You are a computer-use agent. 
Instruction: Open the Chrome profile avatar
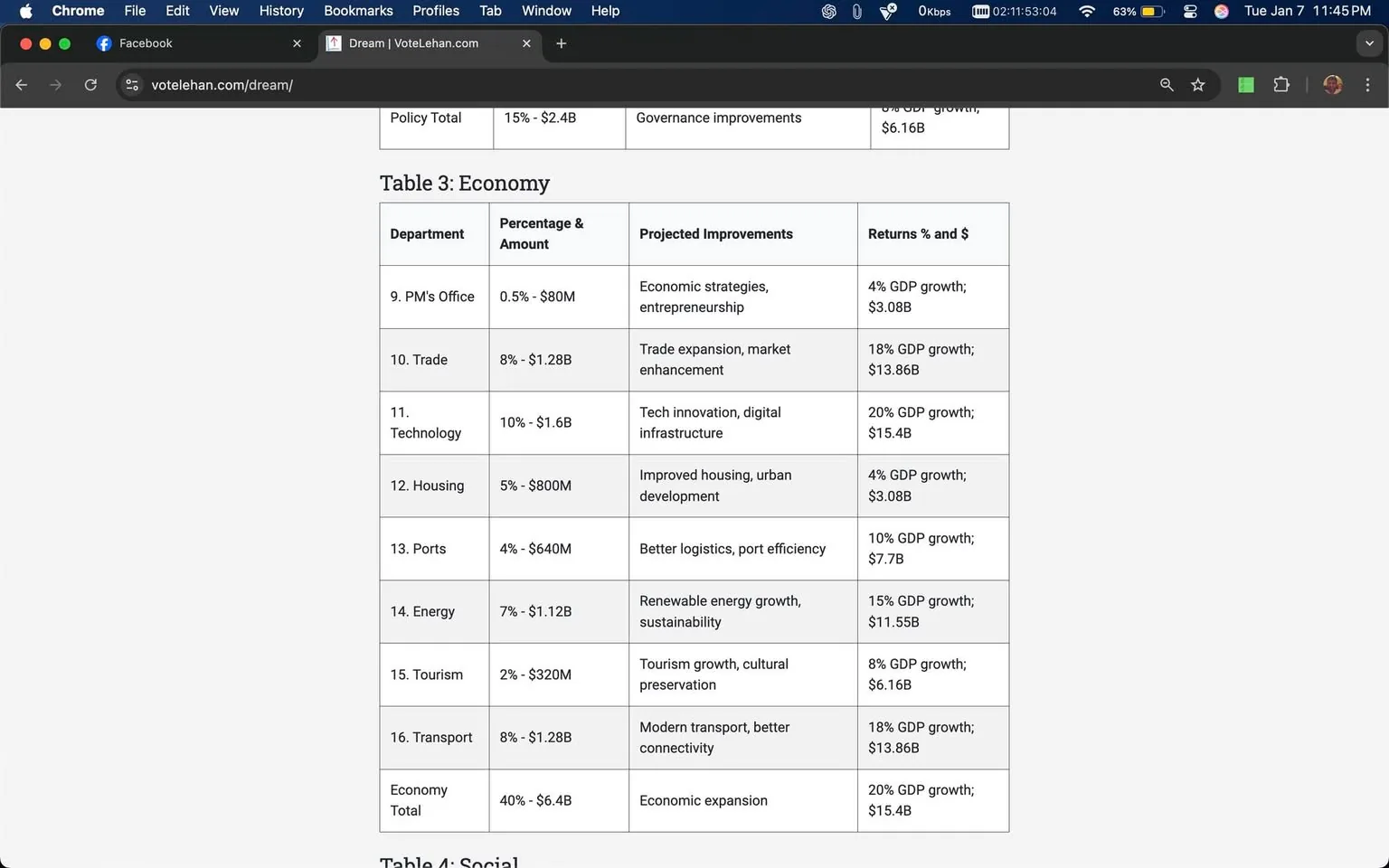[x=1333, y=84]
